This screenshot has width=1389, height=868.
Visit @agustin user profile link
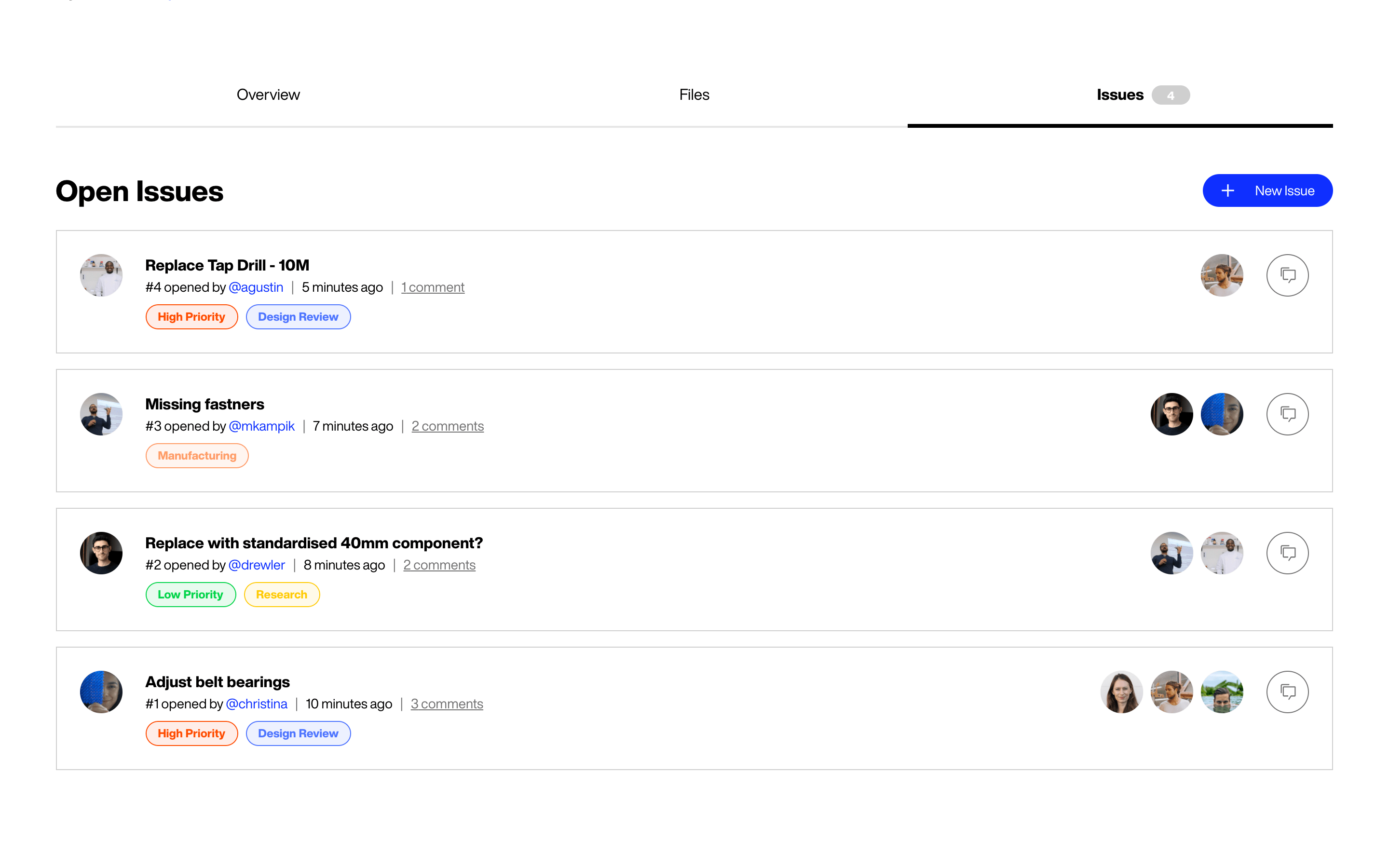pos(256,287)
